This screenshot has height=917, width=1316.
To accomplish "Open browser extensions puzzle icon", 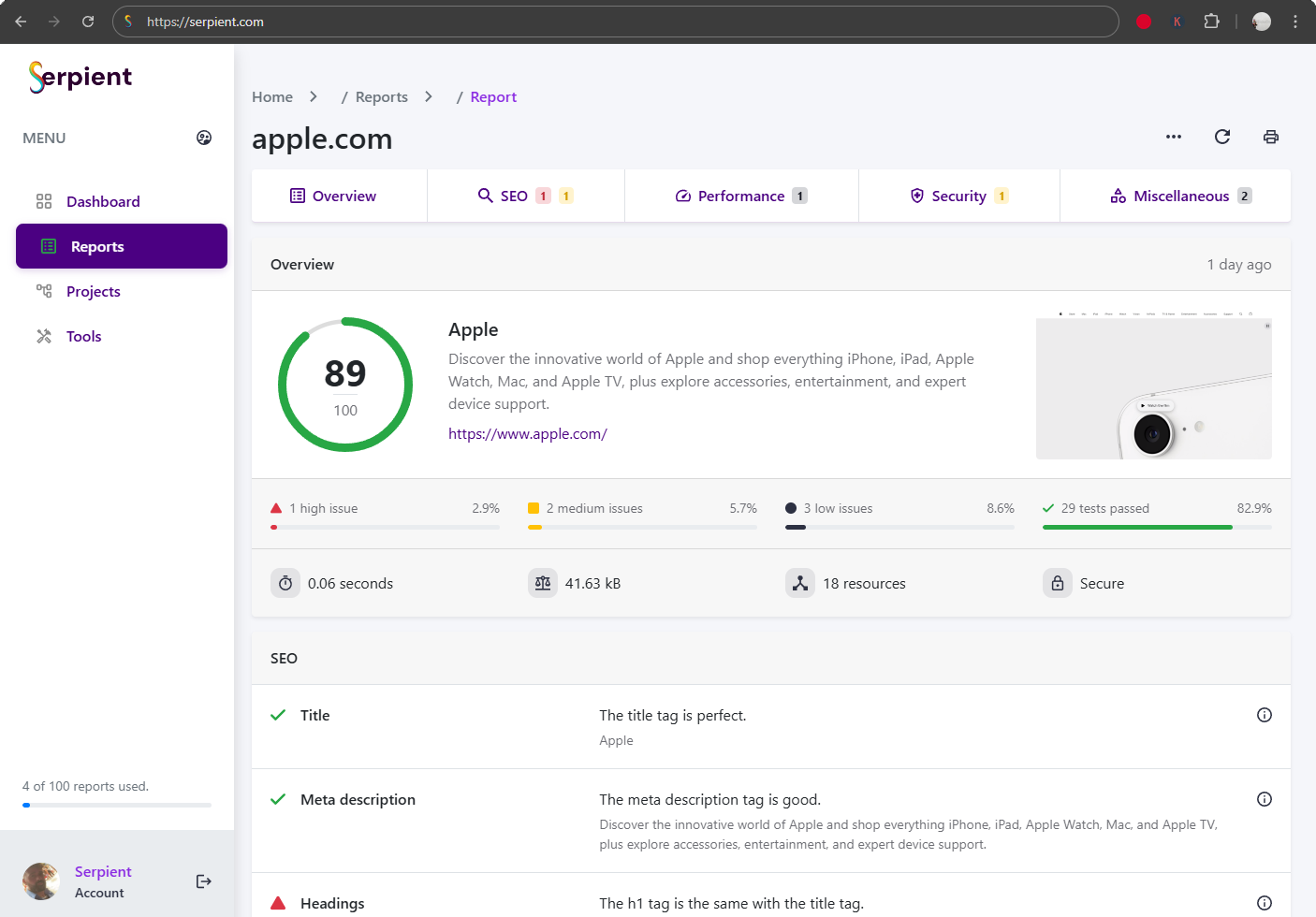I will (1211, 22).
